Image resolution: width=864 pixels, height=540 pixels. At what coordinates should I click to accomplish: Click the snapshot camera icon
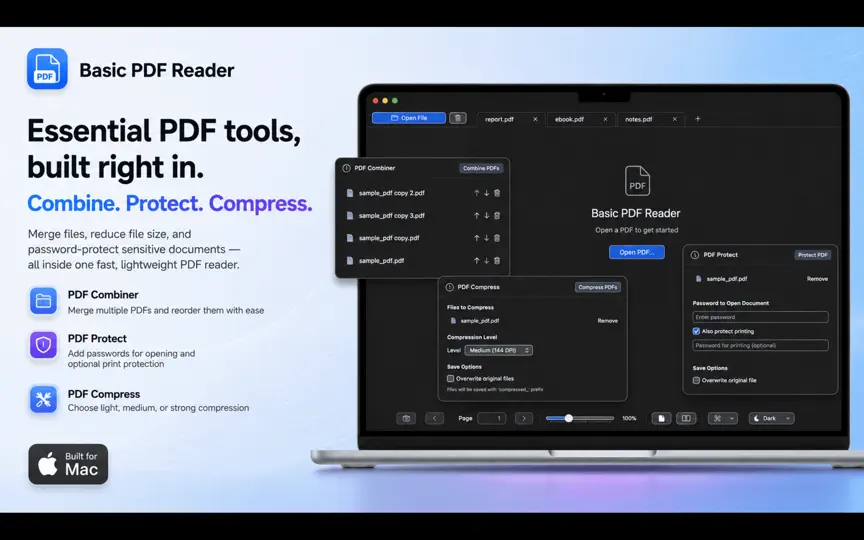click(406, 418)
